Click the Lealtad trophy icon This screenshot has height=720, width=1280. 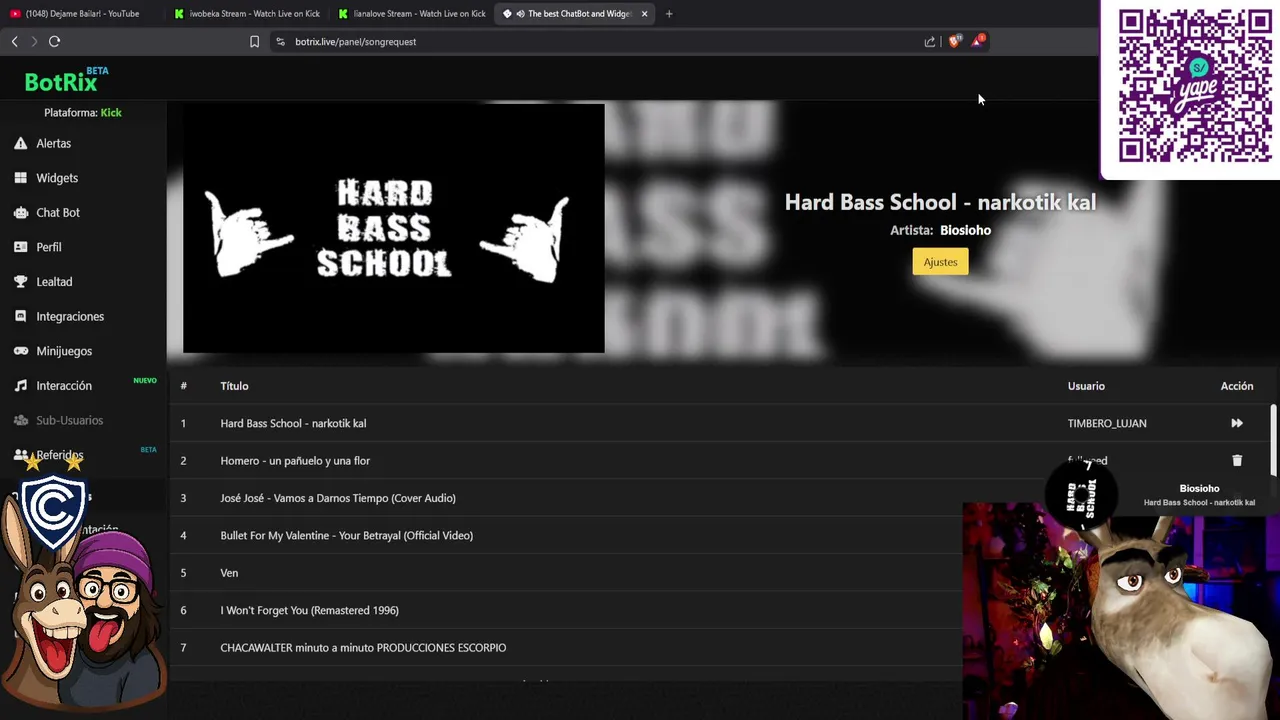(x=20, y=282)
